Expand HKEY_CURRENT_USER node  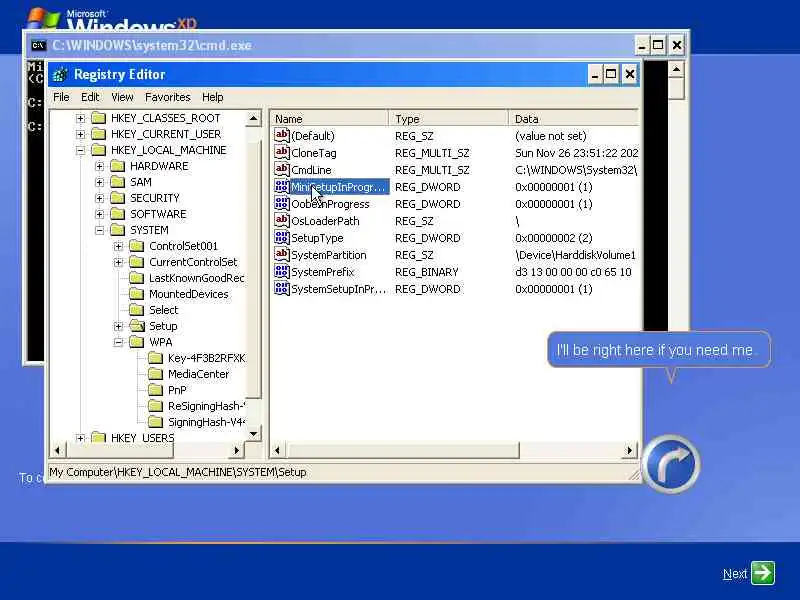tap(80, 134)
